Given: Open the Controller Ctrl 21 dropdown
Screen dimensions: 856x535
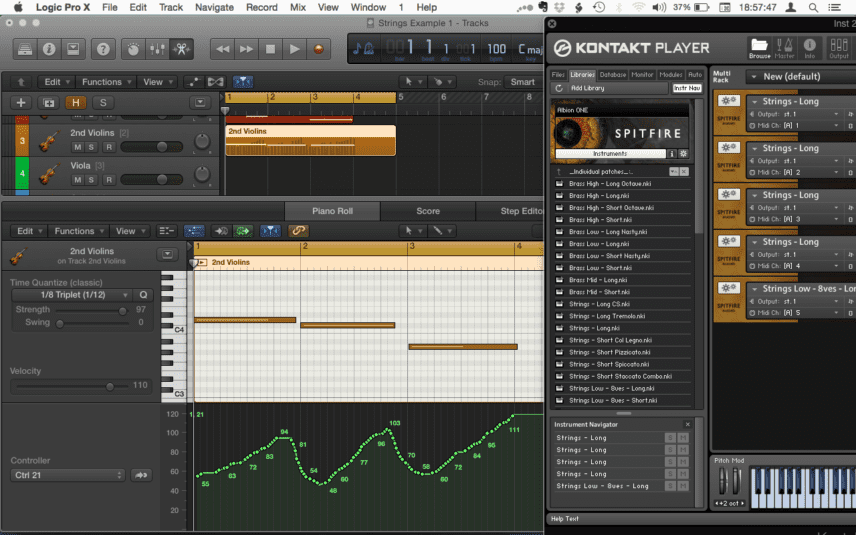Looking at the screenshot, I should [68, 475].
